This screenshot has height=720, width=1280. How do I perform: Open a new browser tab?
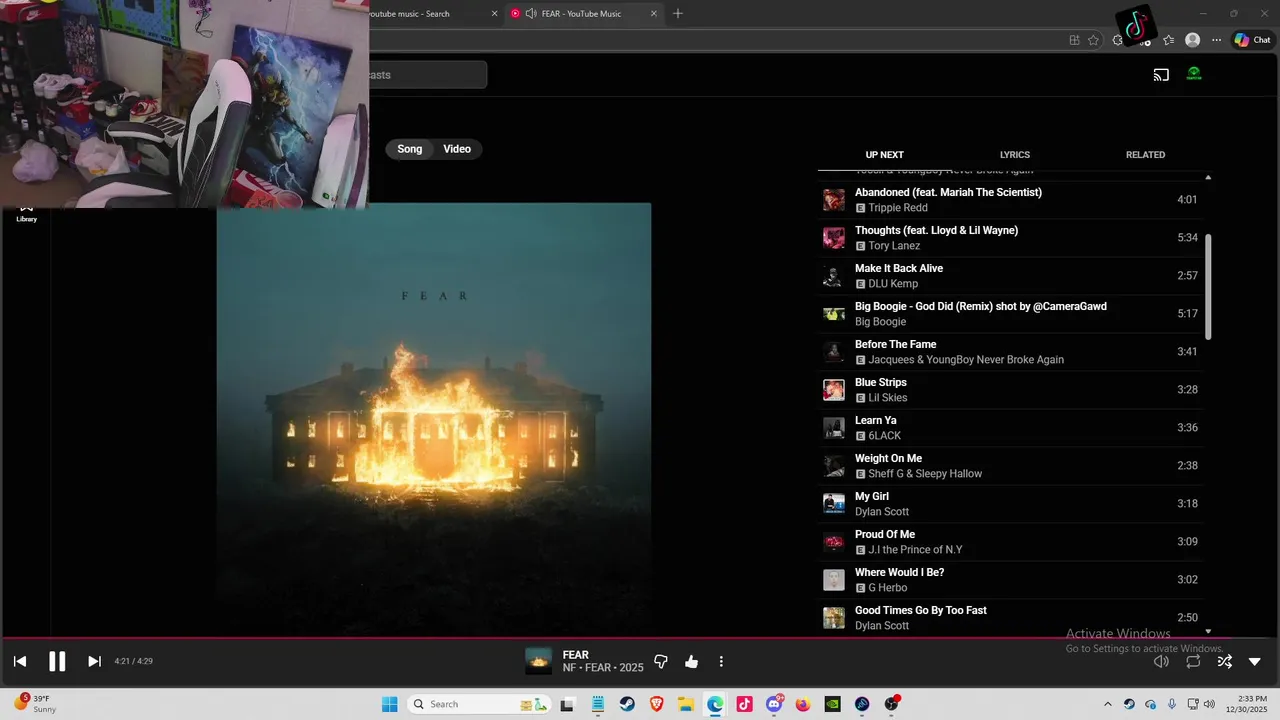click(678, 14)
